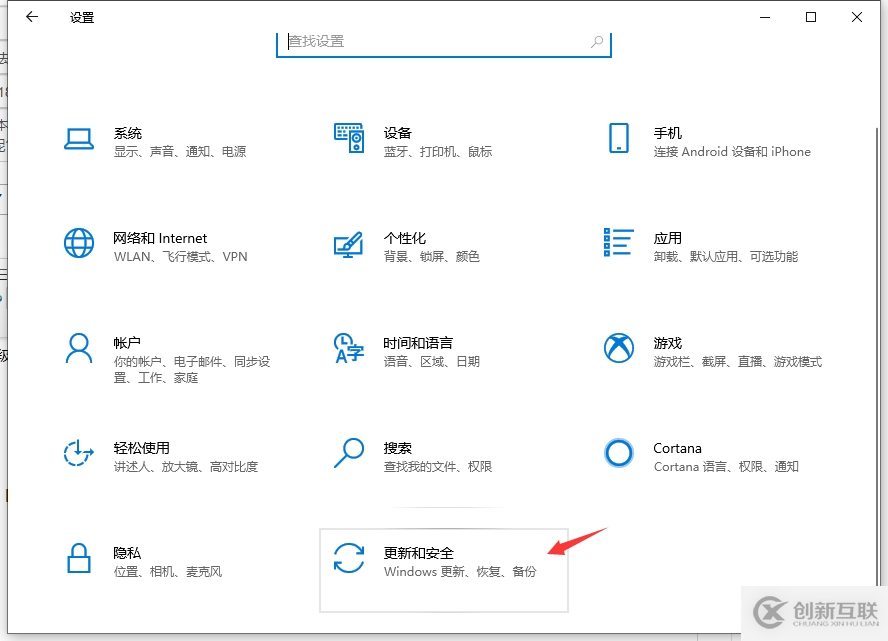
Task: Click the text 查找我的文件、权限
Action: pos(438,467)
